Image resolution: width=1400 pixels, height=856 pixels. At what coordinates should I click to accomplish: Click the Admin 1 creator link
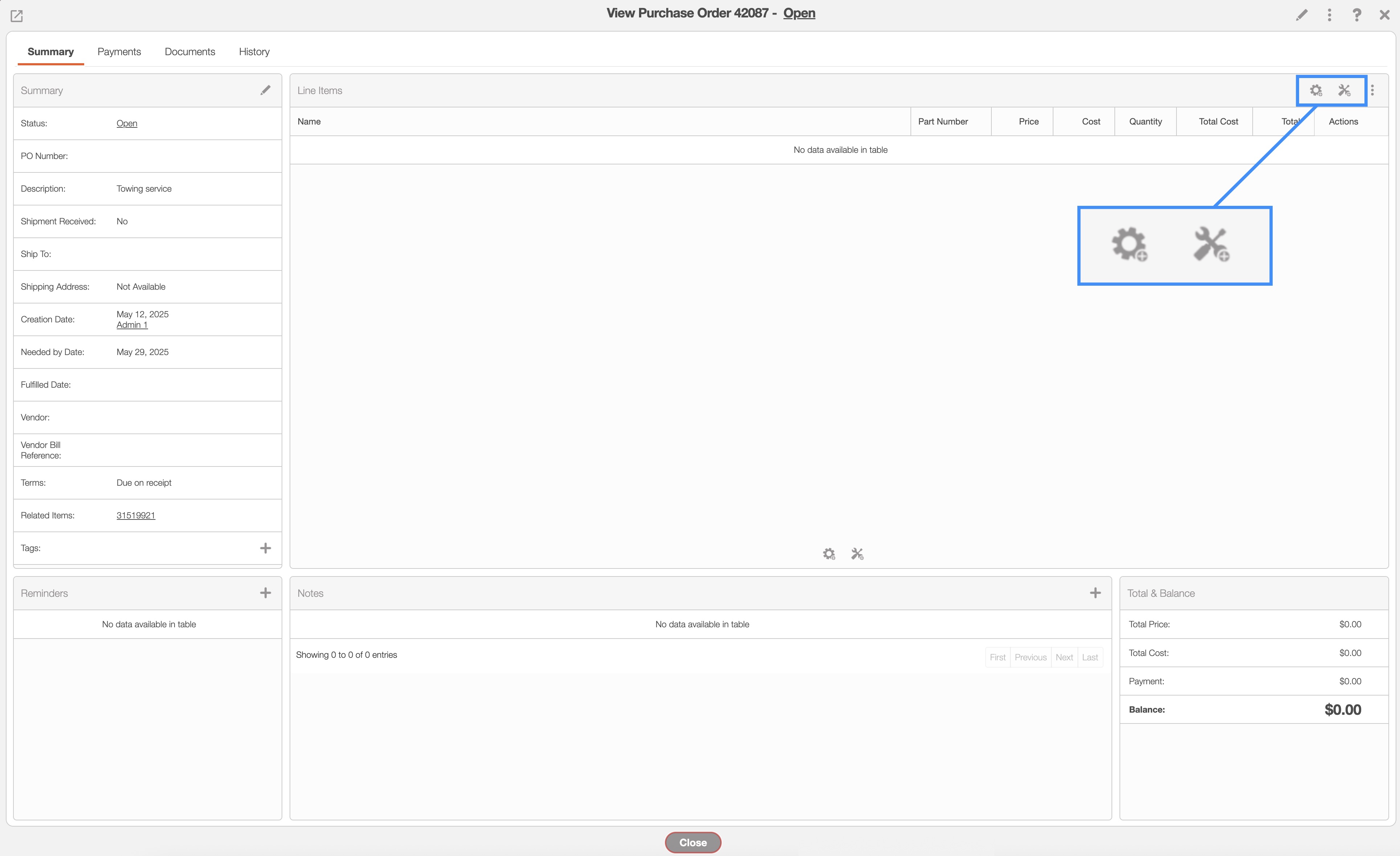[132, 325]
